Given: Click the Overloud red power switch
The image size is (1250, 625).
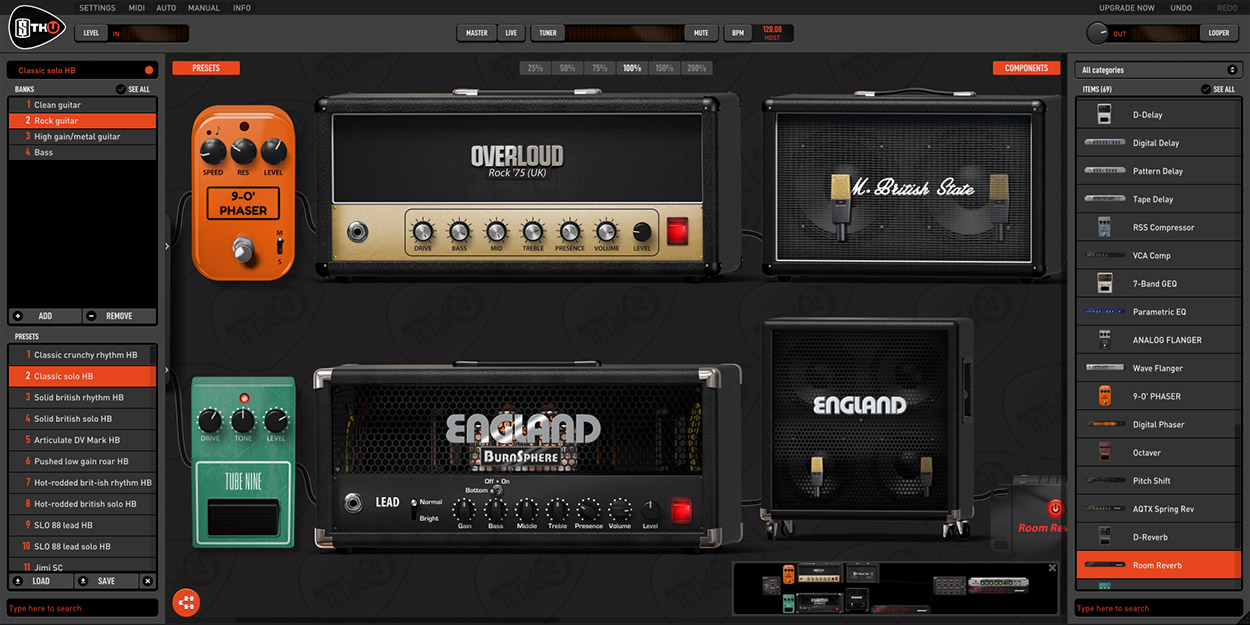Looking at the screenshot, I should tap(679, 232).
